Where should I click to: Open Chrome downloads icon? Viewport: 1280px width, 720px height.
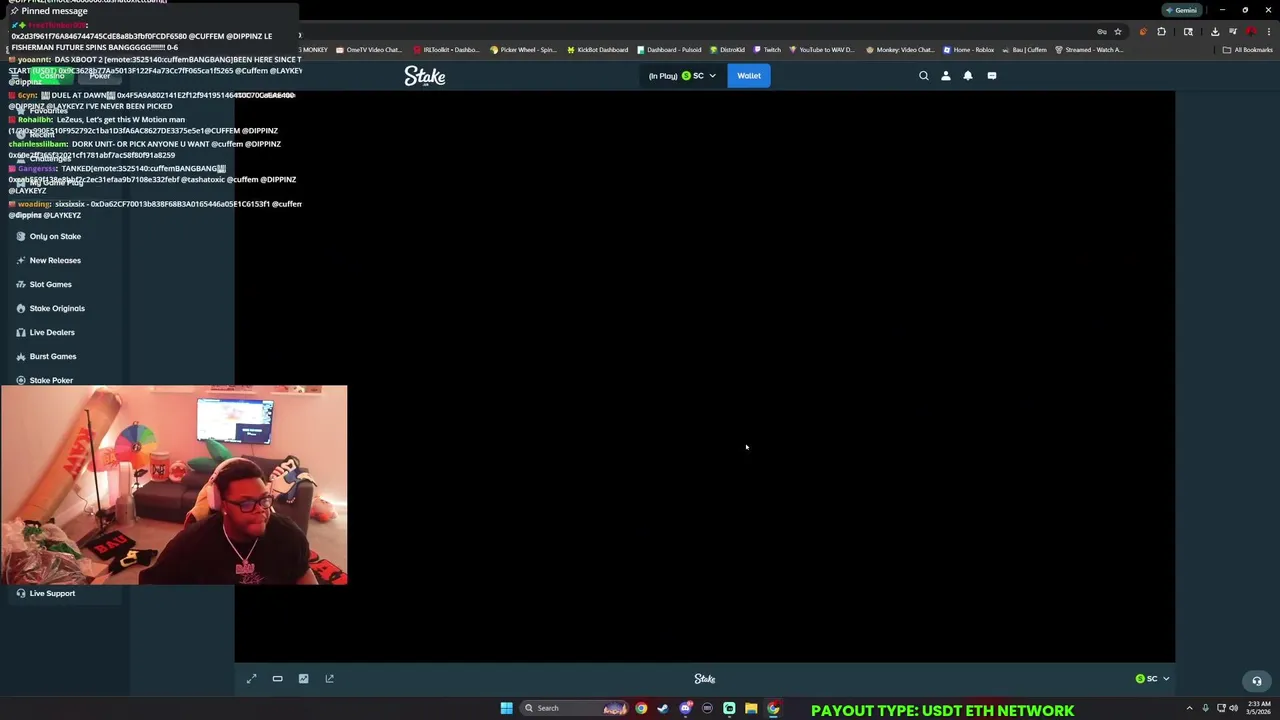(1214, 32)
